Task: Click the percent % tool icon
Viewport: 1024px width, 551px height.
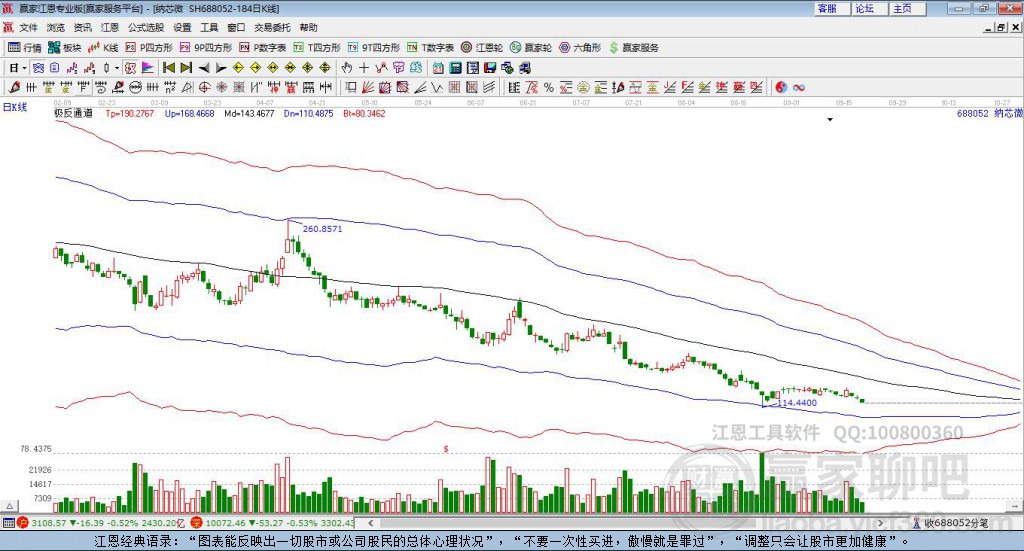Action: 549,87
